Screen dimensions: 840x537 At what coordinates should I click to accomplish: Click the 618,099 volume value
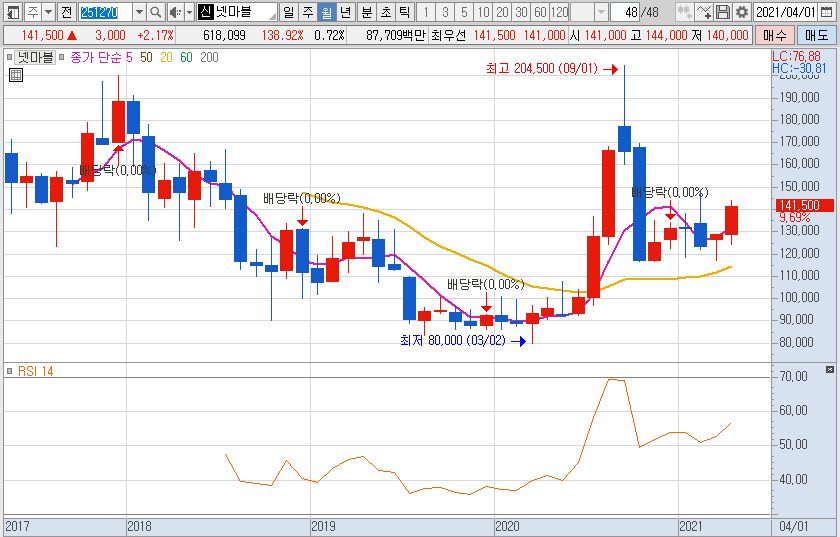[224, 35]
